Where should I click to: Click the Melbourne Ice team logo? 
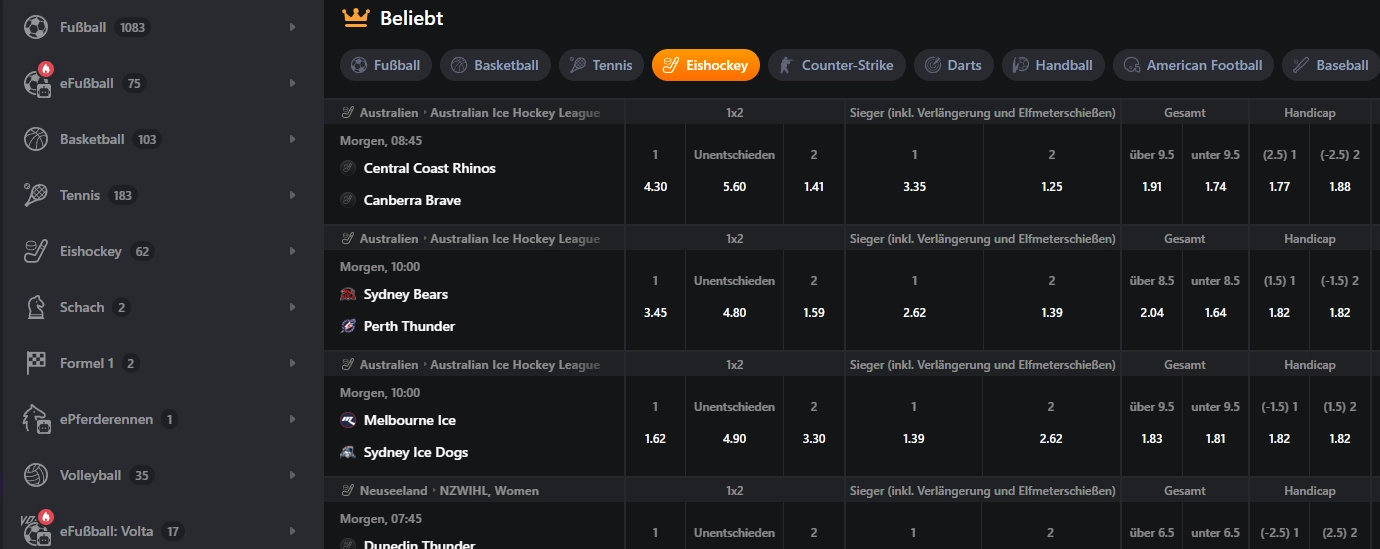click(348, 420)
